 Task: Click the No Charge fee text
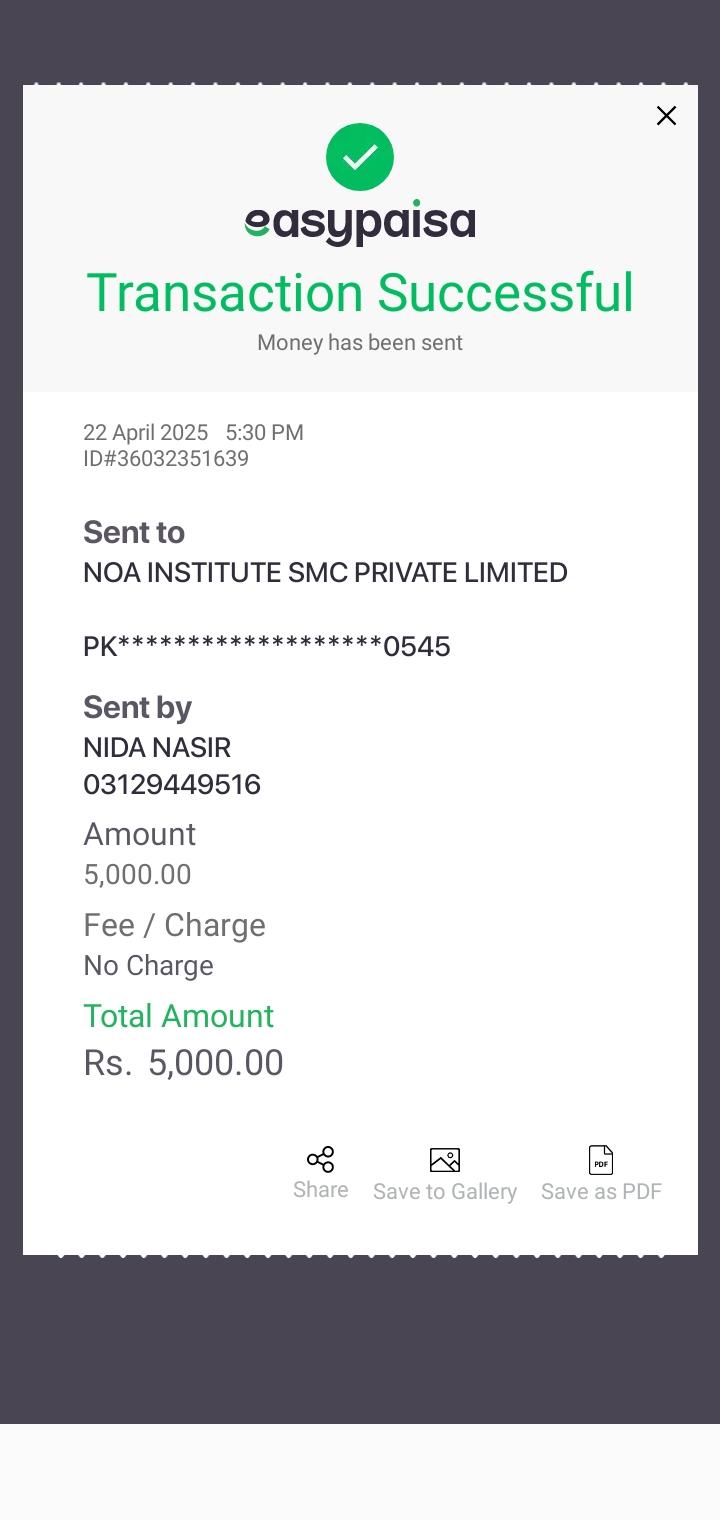pyautogui.click(x=148, y=966)
